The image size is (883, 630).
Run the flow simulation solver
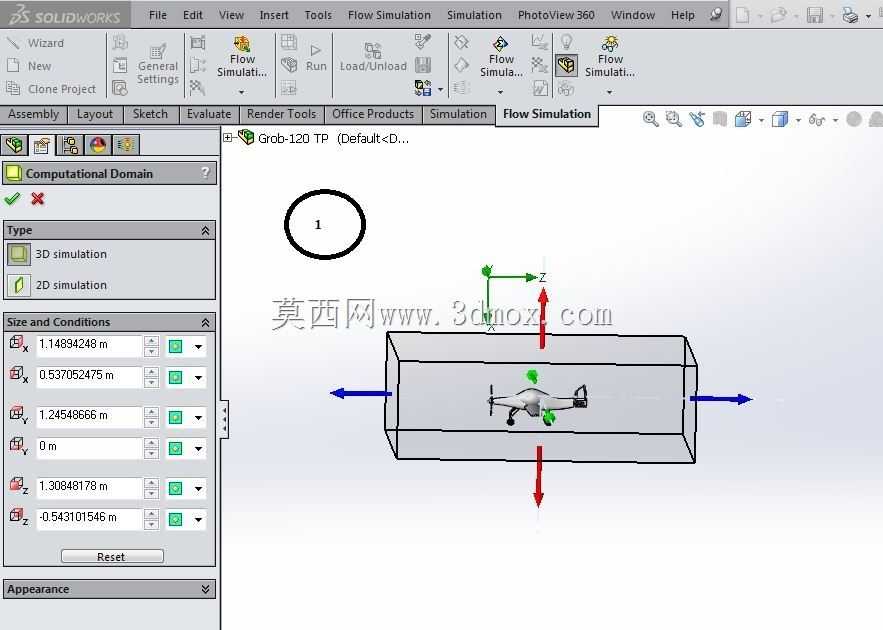pos(316,59)
